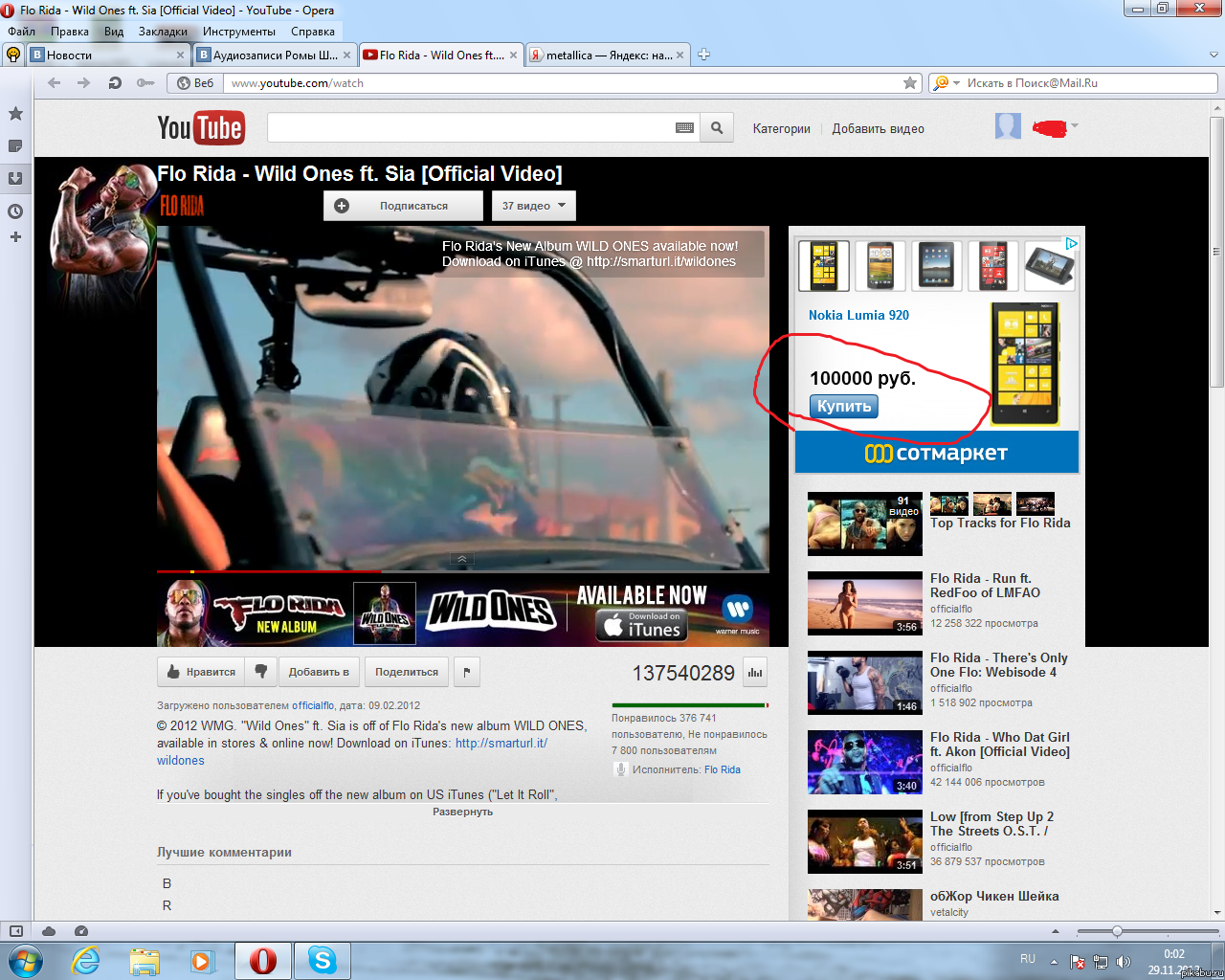
Task: Reload the current YouTube page
Action: pyautogui.click(x=115, y=83)
